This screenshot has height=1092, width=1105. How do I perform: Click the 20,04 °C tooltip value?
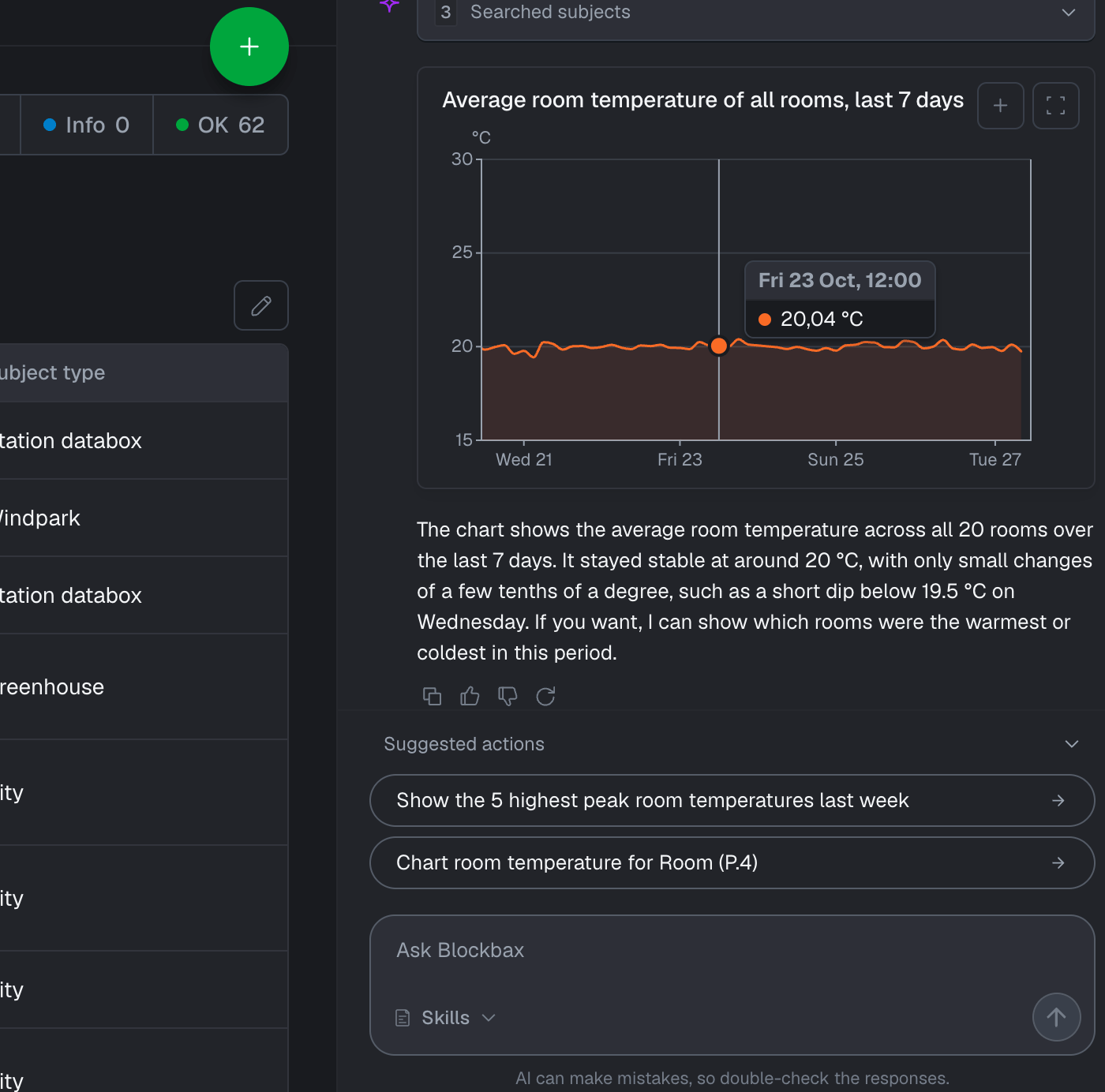pos(822,319)
